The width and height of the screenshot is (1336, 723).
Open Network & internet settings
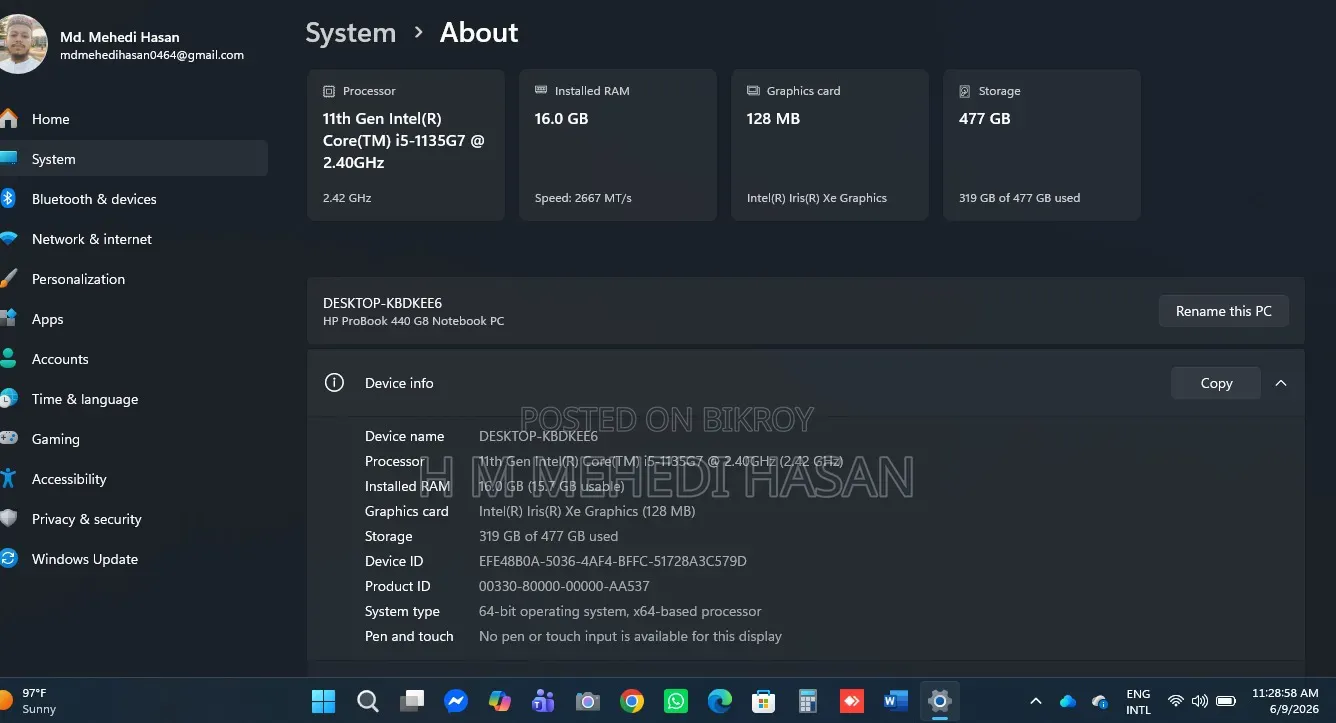click(134, 239)
